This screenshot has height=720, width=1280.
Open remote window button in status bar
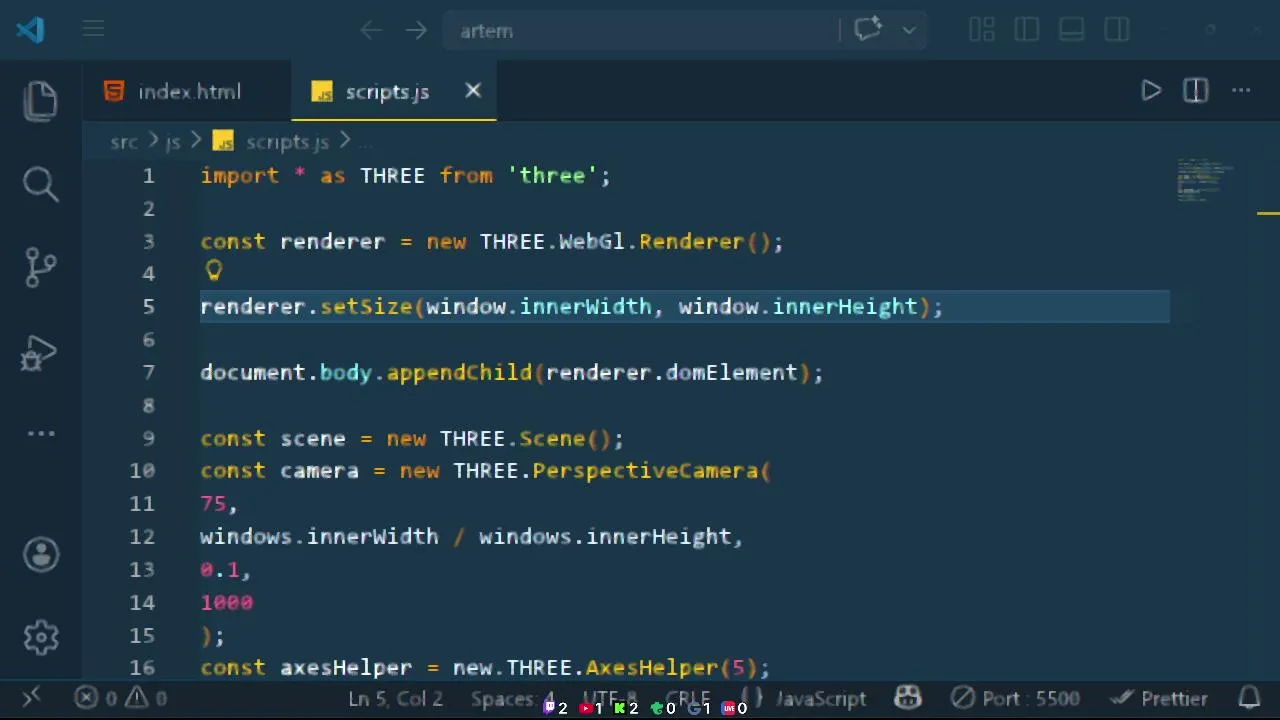[x=31, y=698]
